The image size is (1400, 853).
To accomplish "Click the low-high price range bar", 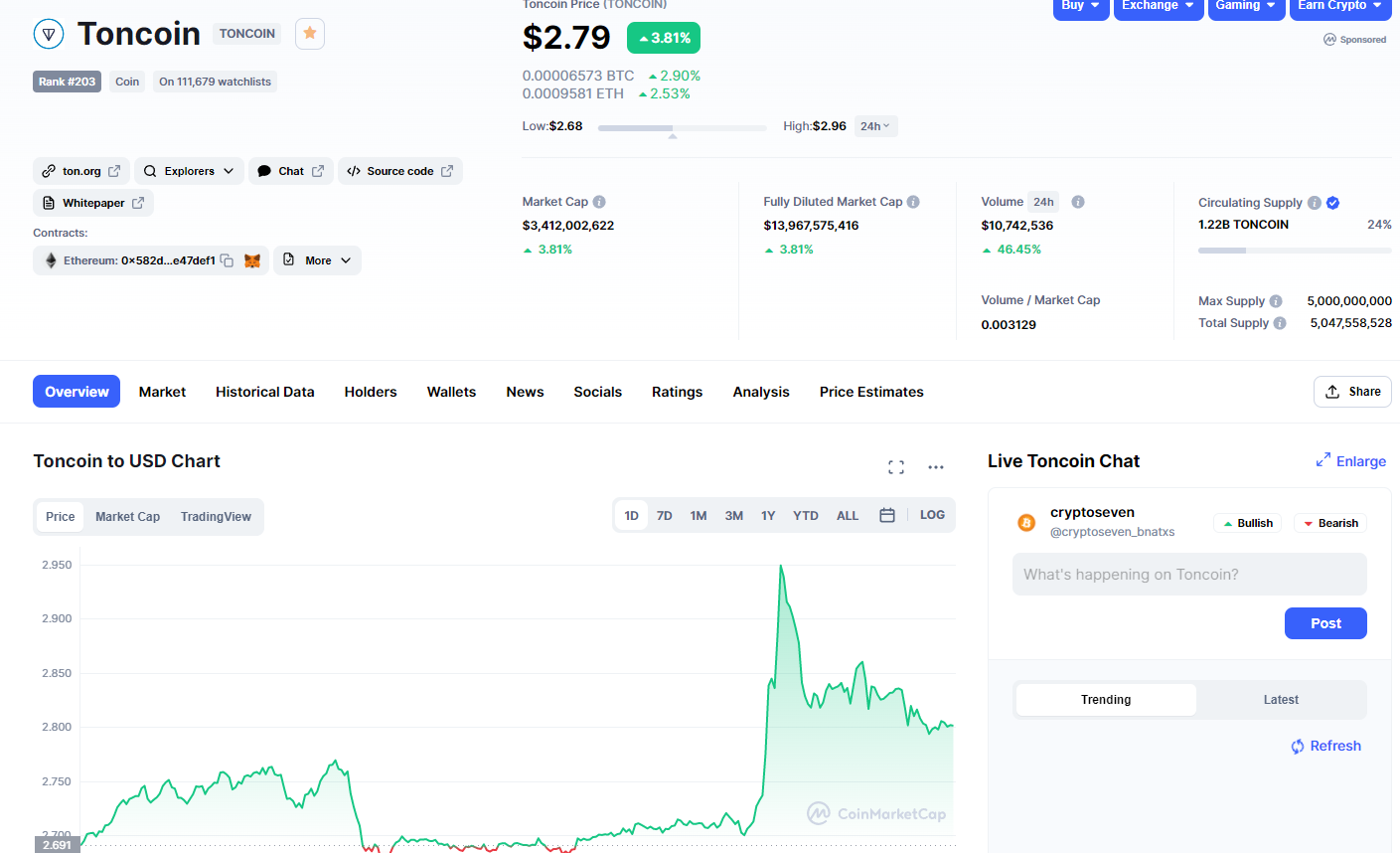I will [x=683, y=127].
